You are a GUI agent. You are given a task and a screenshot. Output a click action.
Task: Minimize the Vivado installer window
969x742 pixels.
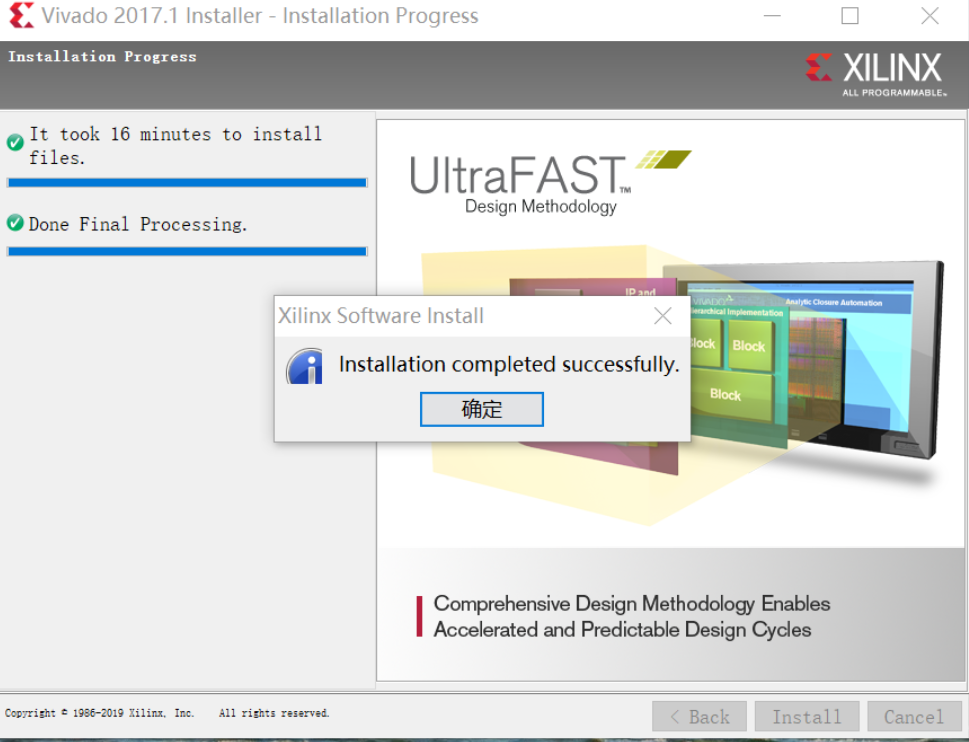coord(772,15)
